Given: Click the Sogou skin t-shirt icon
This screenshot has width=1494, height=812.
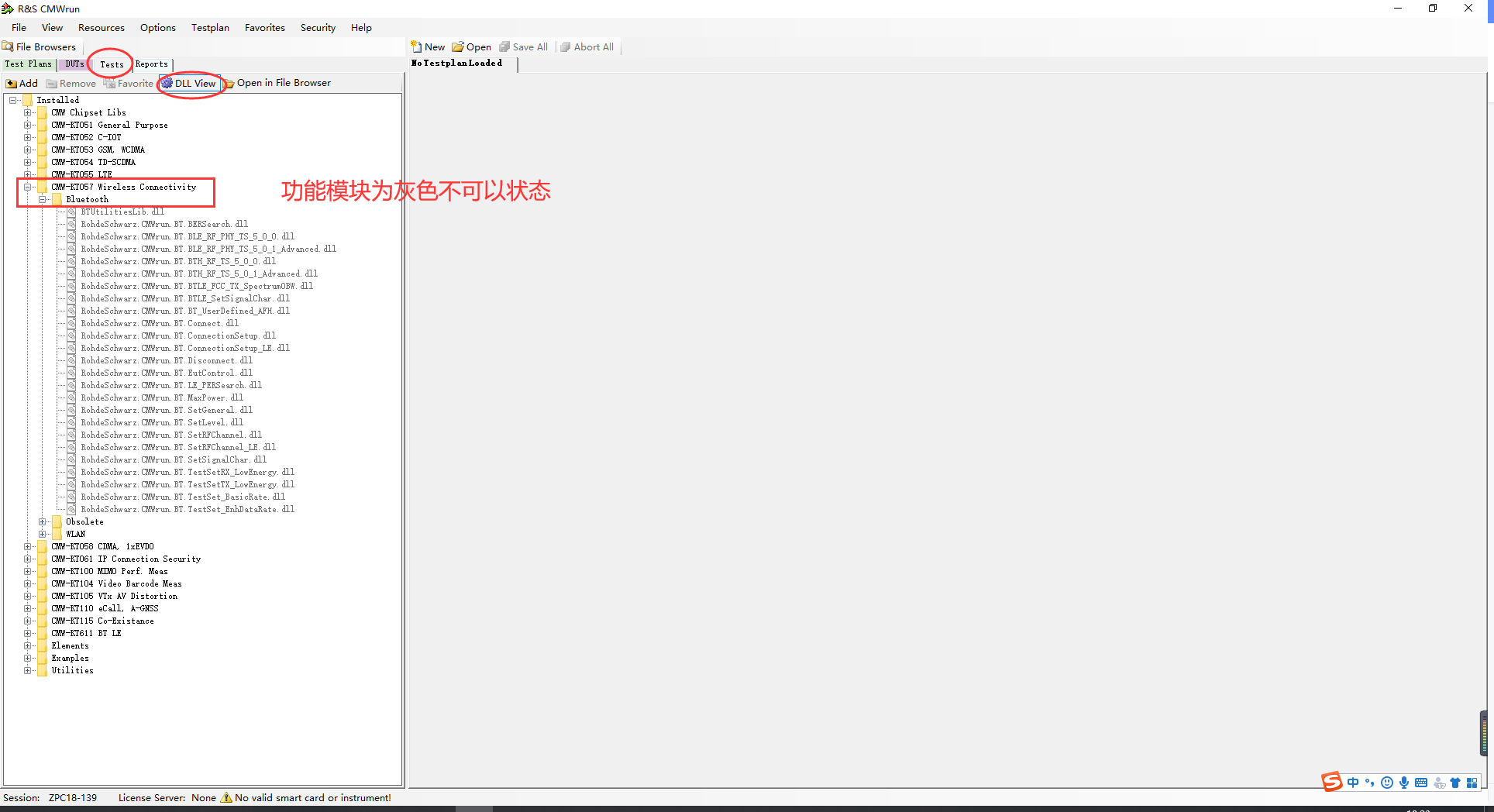Looking at the screenshot, I should pos(1455,783).
